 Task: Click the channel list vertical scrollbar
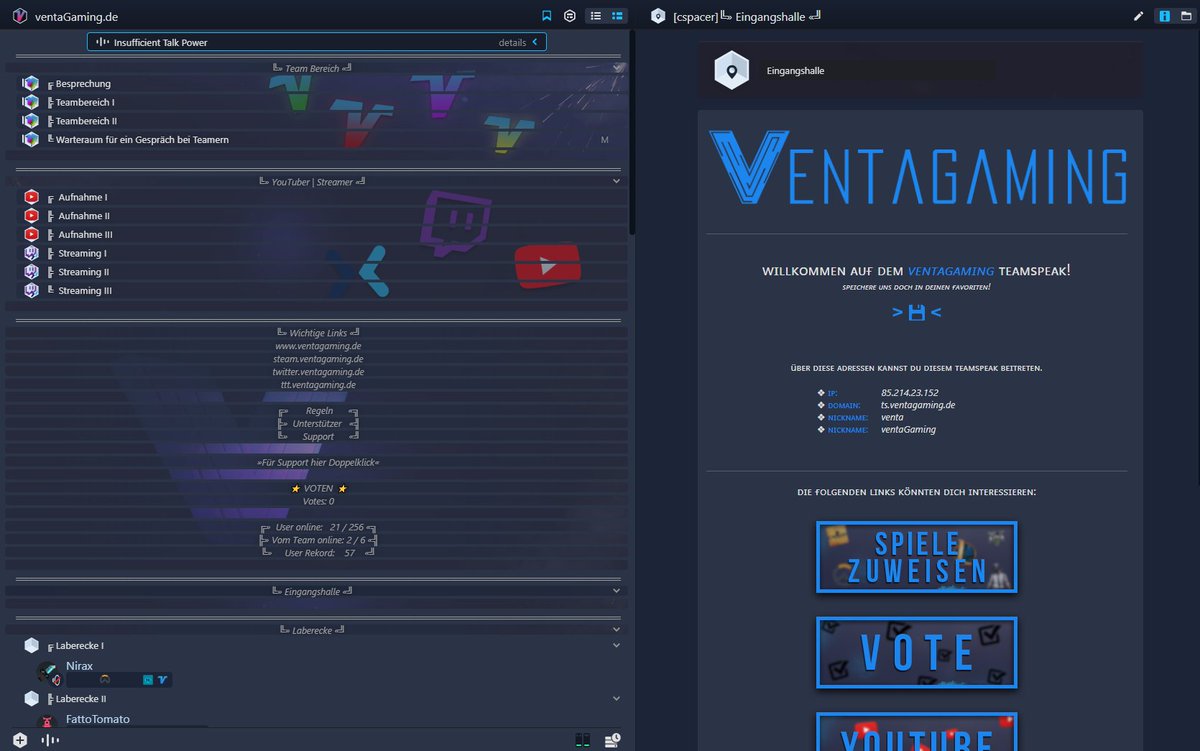click(632, 132)
